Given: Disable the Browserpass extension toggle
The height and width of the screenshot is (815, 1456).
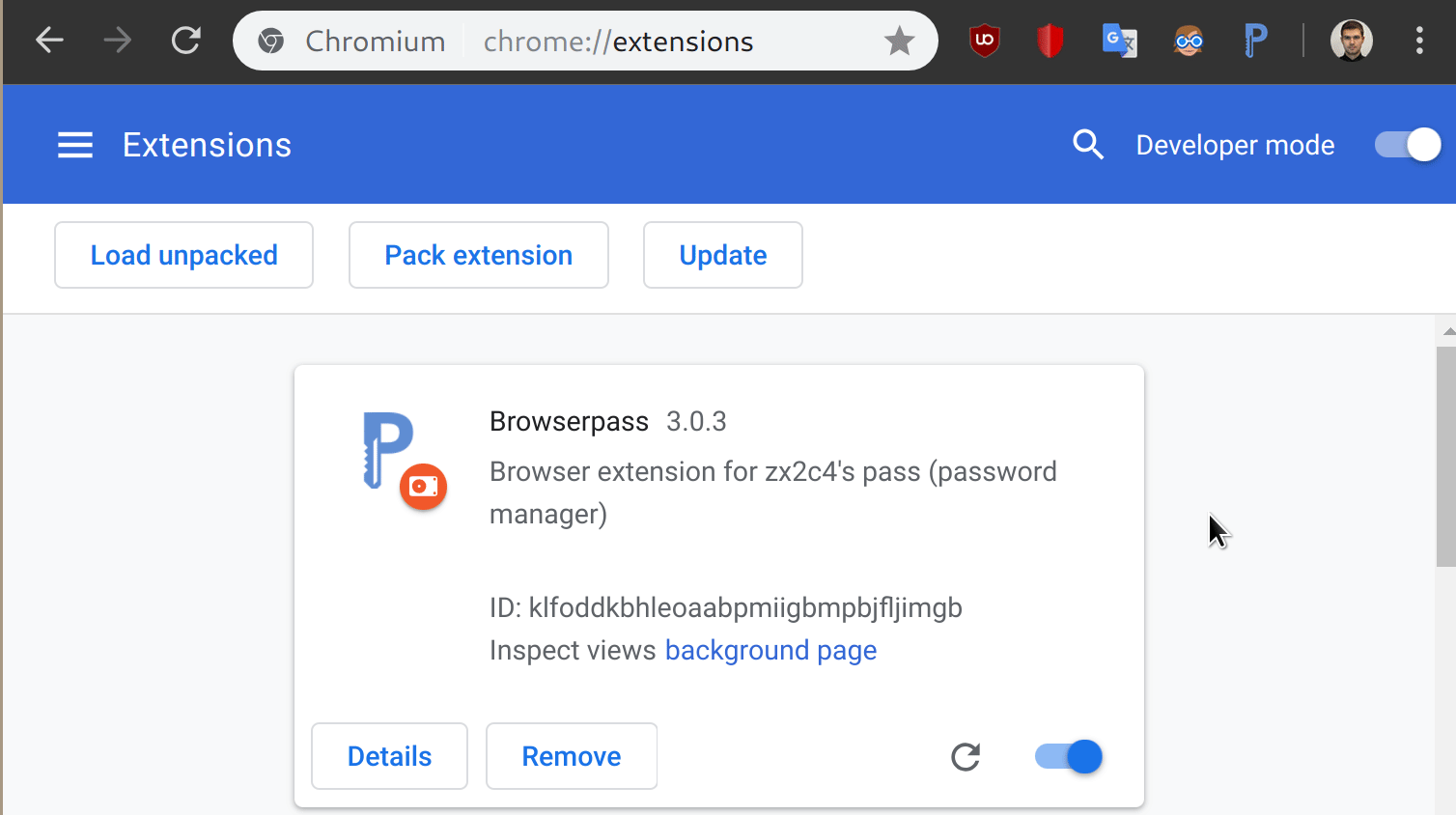Looking at the screenshot, I should pos(1068,756).
